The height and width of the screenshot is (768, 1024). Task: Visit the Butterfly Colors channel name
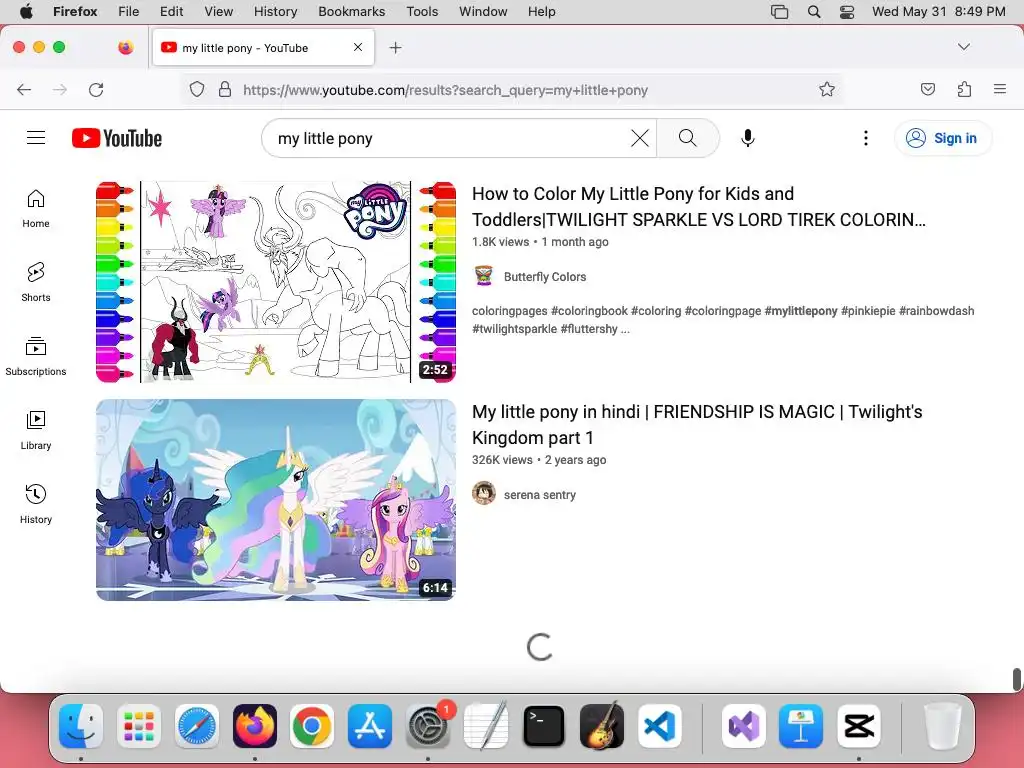[545, 276]
